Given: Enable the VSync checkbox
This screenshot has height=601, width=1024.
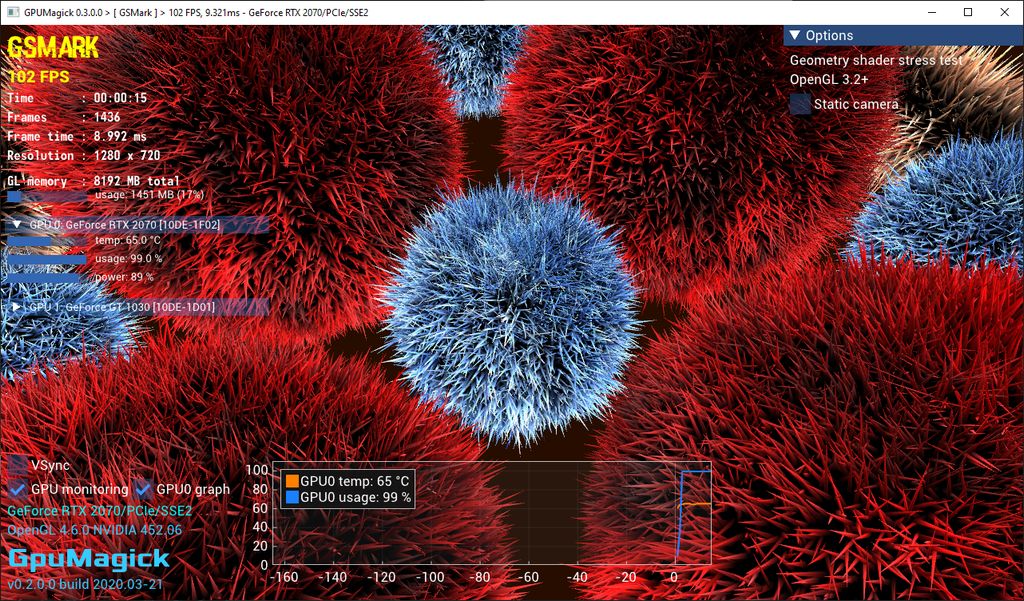Looking at the screenshot, I should [x=18, y=466].
